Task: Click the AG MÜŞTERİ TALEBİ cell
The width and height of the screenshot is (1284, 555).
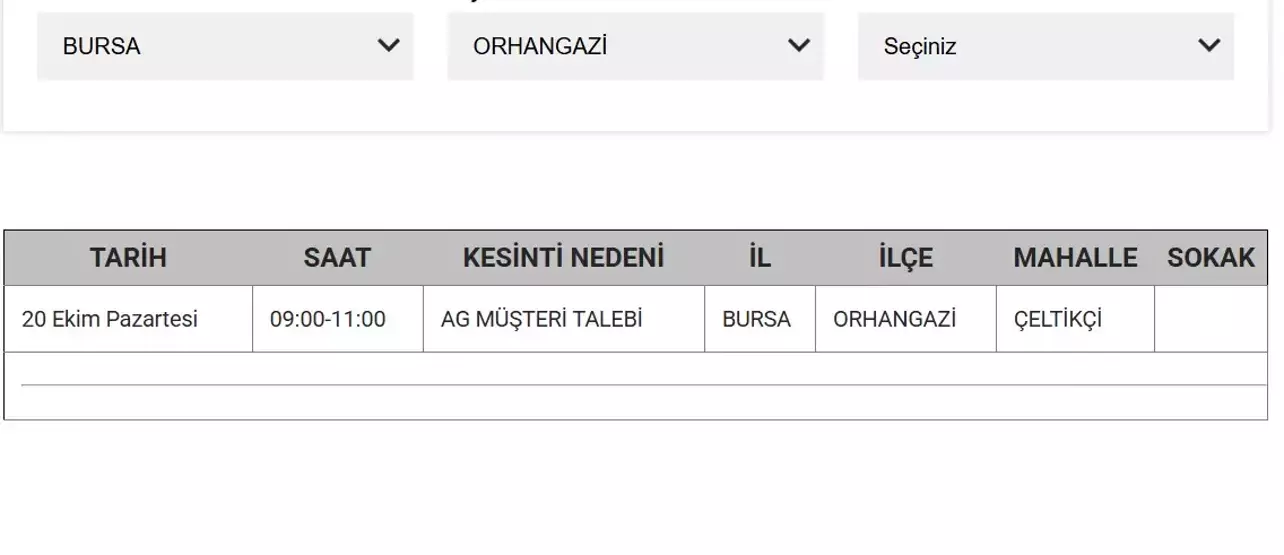Action: tap(542, 319)
